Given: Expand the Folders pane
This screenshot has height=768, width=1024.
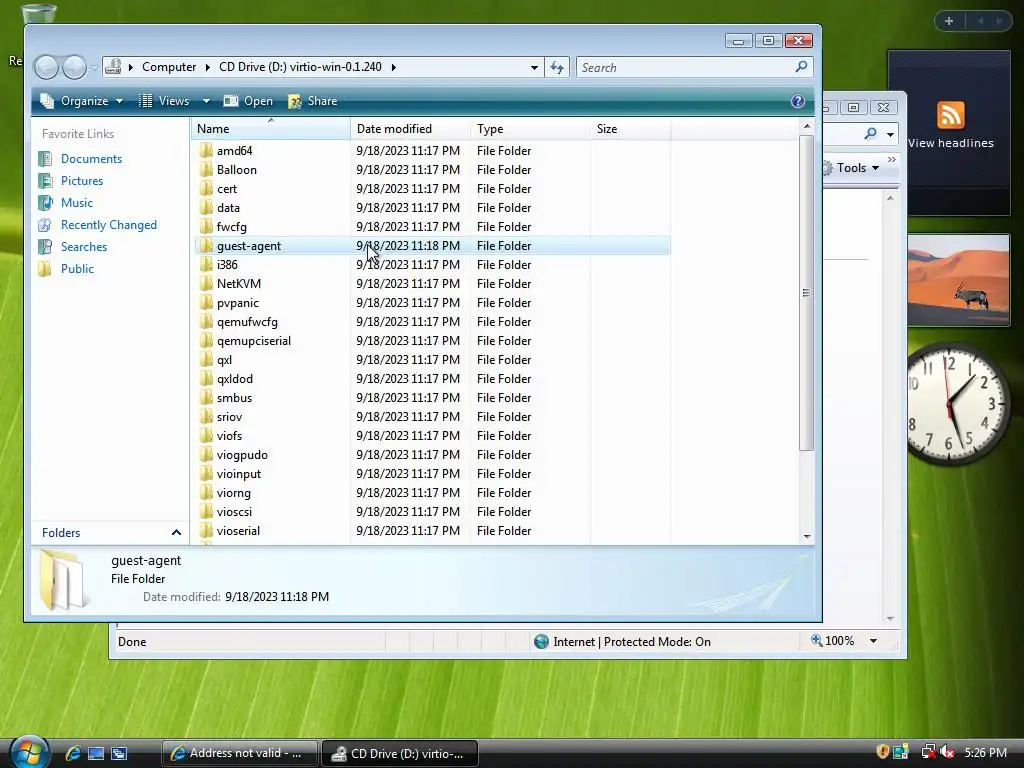Looking at the screenshot, I should coord(110,533).
